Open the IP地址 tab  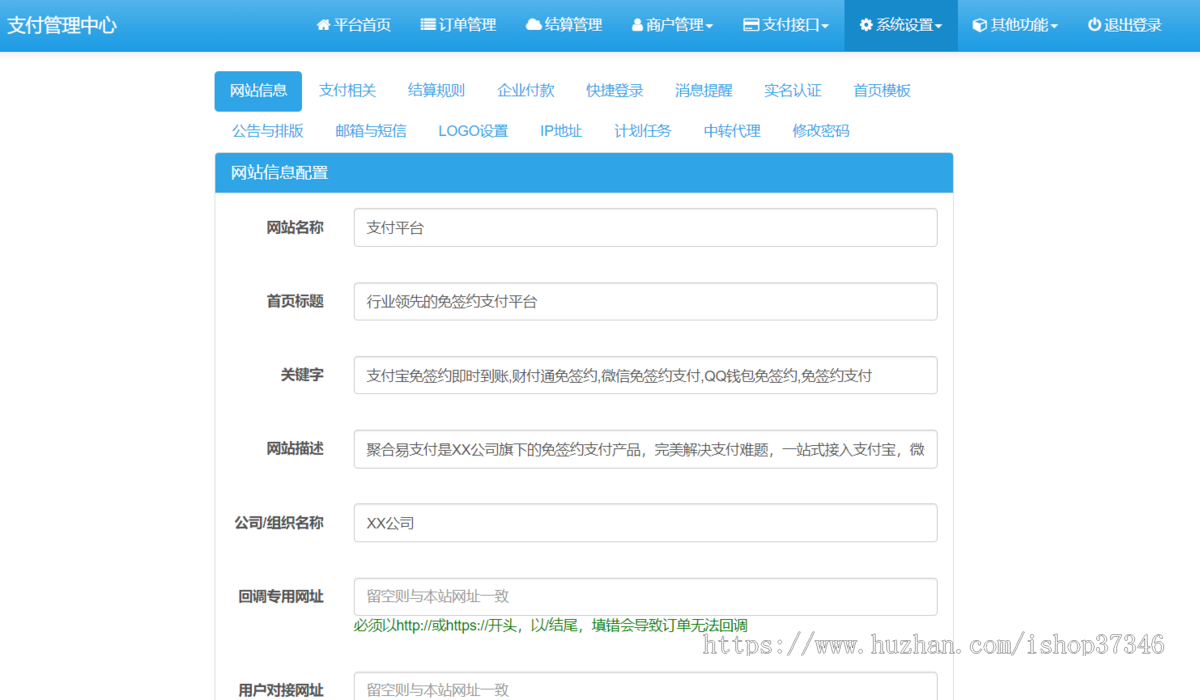561,131
